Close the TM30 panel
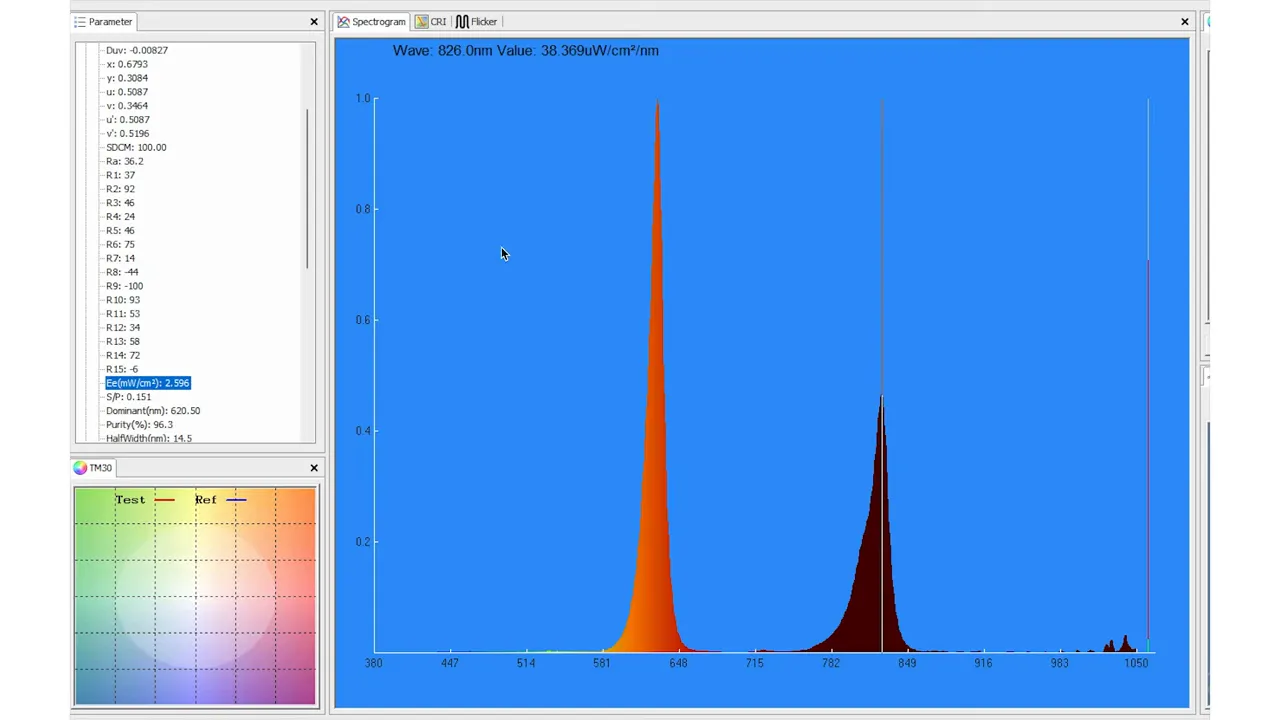This screenshot has width=1280, height=720. click(x=313, y=467)
